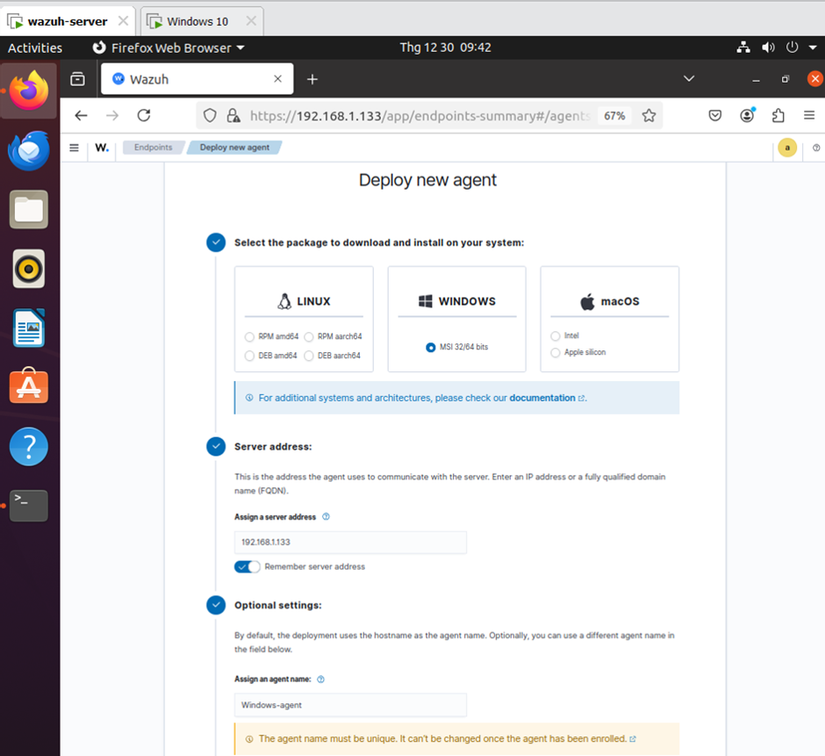
Task: Open Ubuntu Software store icon
Action: 29,386
